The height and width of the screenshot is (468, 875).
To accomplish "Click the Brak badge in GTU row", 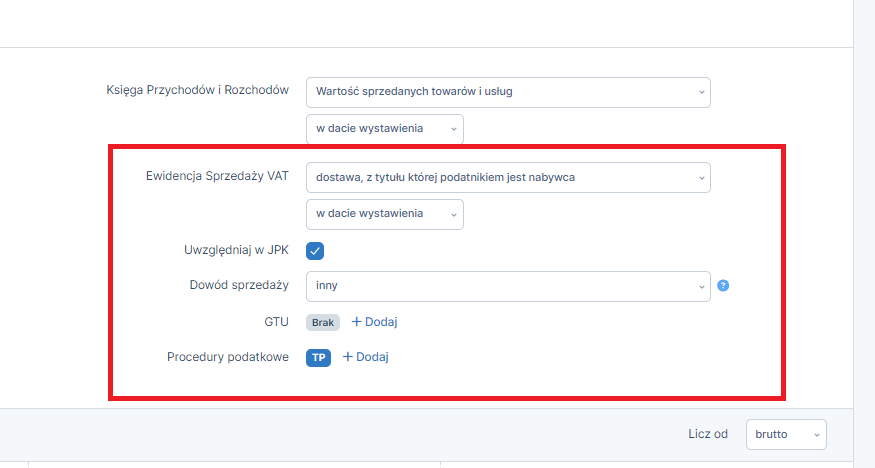I will click(323, 322).
